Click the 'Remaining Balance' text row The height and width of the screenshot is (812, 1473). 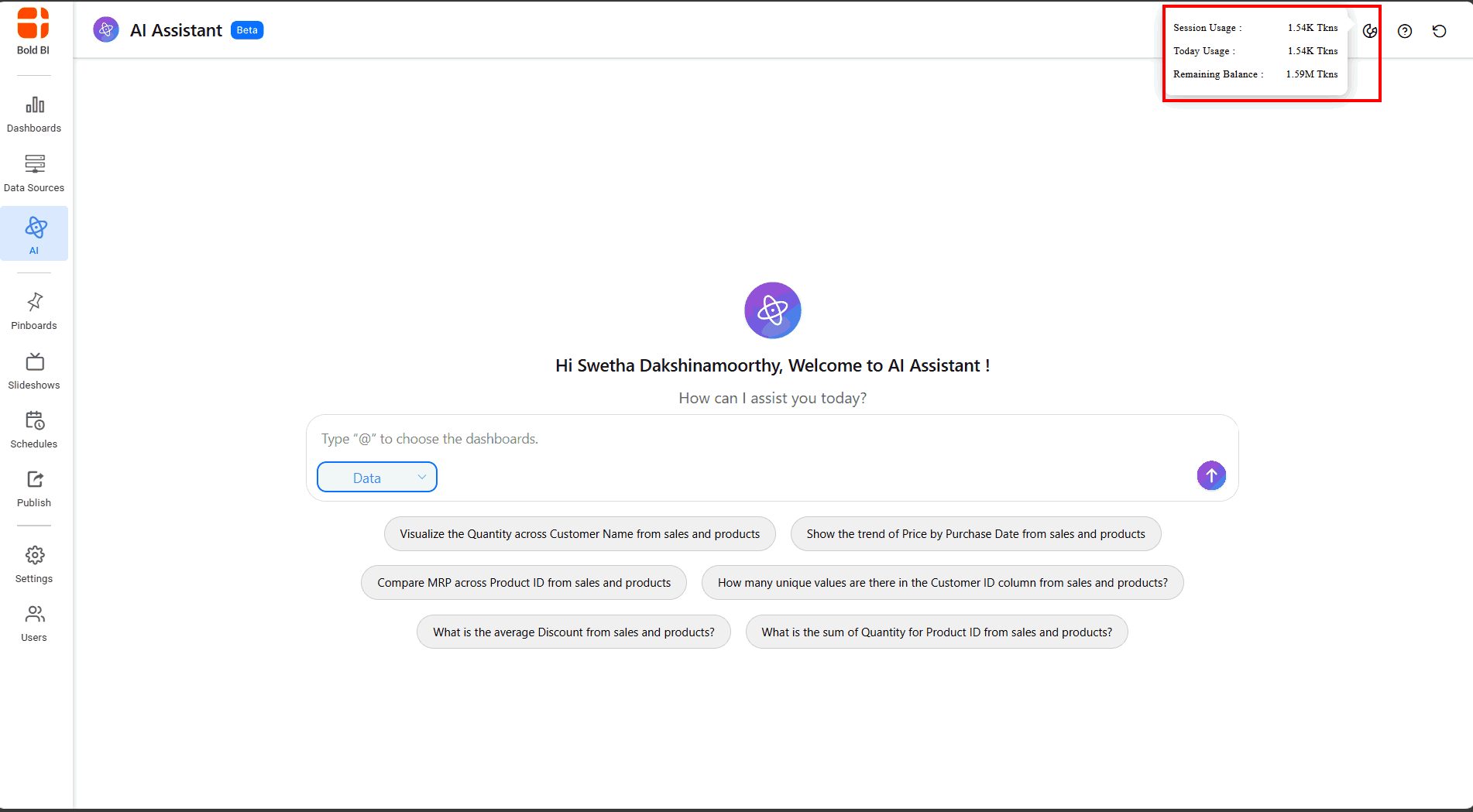[x=1255, y=74]
